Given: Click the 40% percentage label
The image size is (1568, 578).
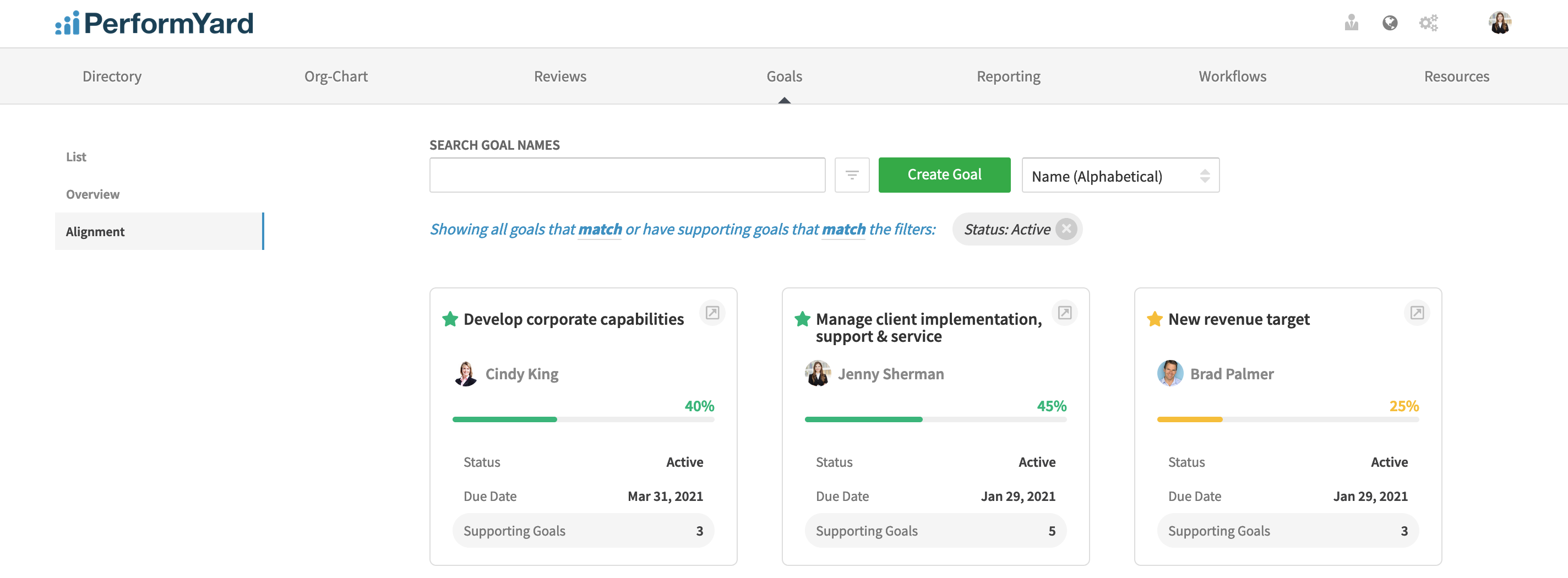Looking at the screenshot, I should click(699, 406).
